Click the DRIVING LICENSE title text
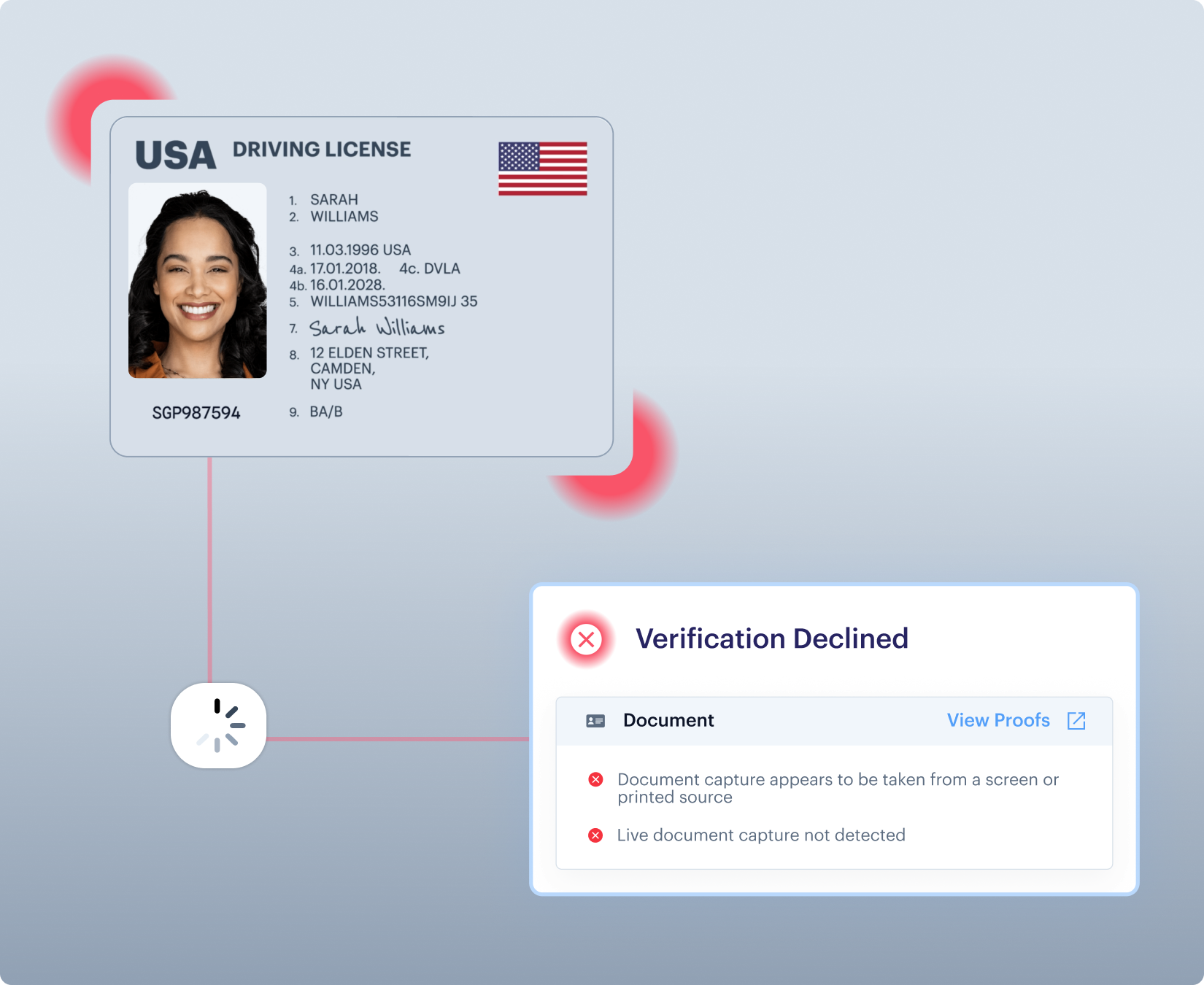1204x985 pixels. [322, 150]
